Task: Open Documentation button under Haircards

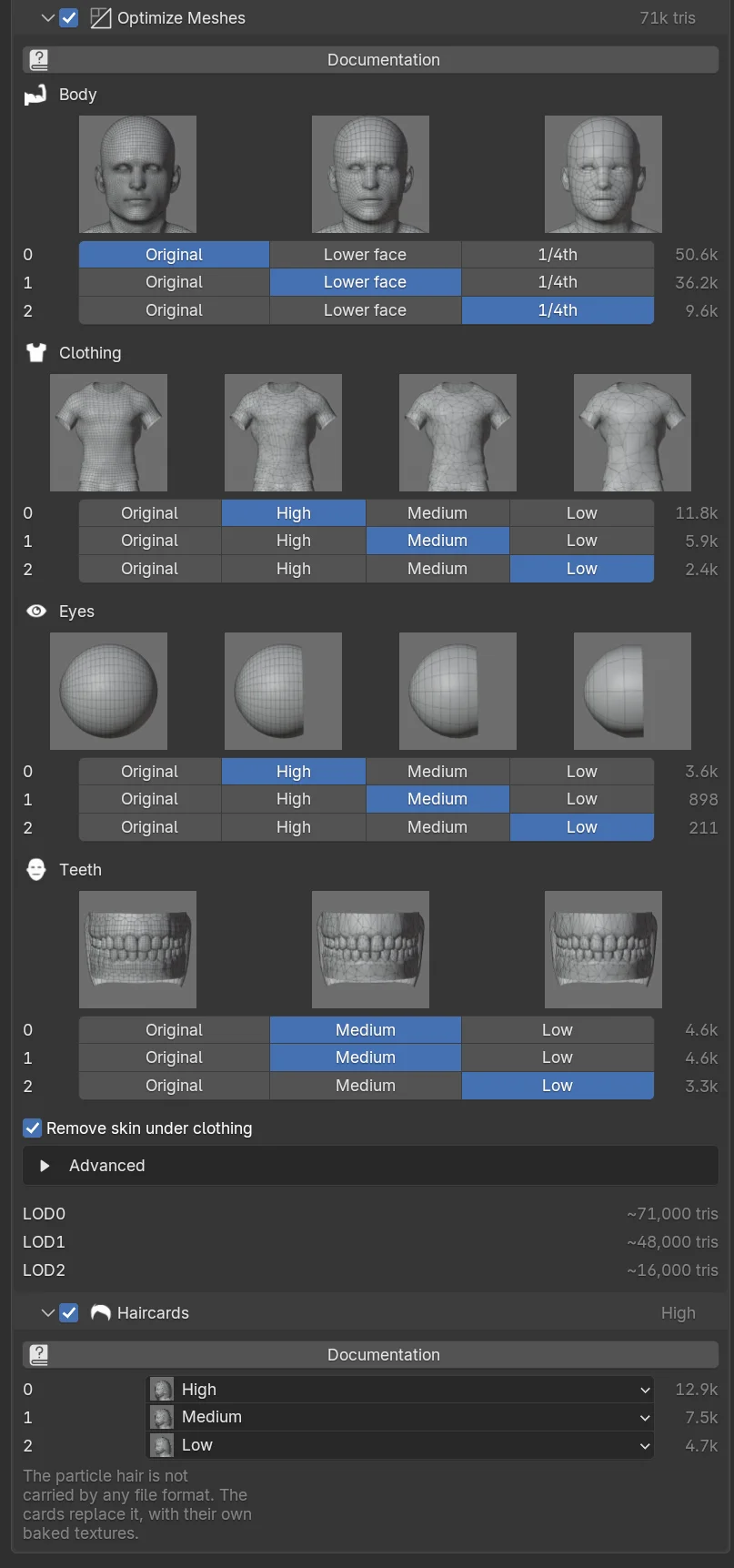Action: (x=370, y=1355)
